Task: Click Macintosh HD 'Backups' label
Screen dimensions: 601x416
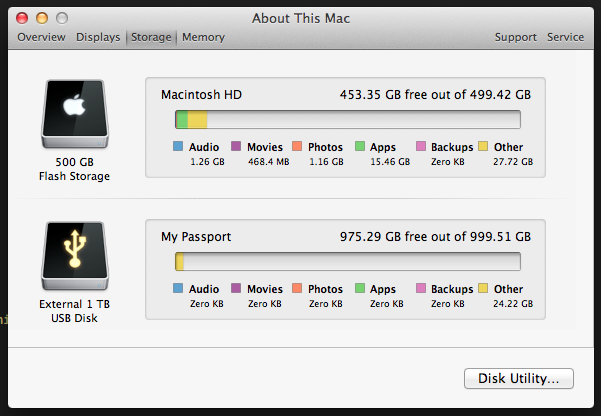Action: 452,147
